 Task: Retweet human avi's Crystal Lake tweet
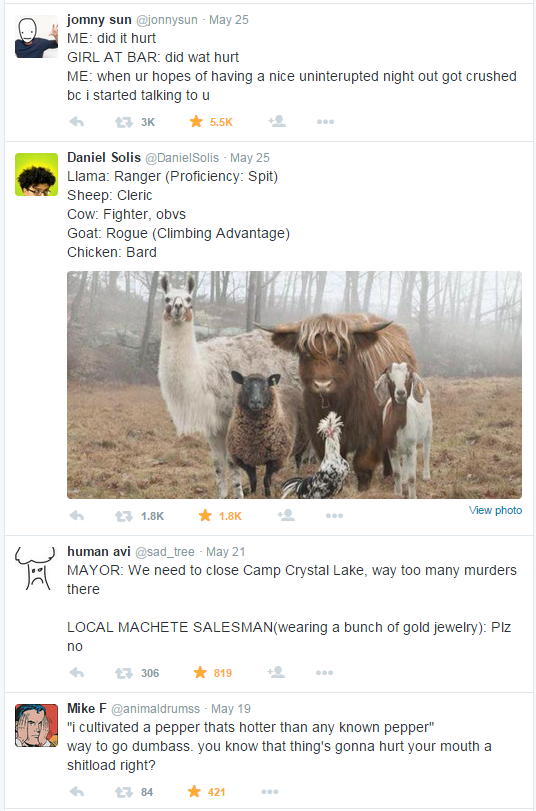(124, 673)
